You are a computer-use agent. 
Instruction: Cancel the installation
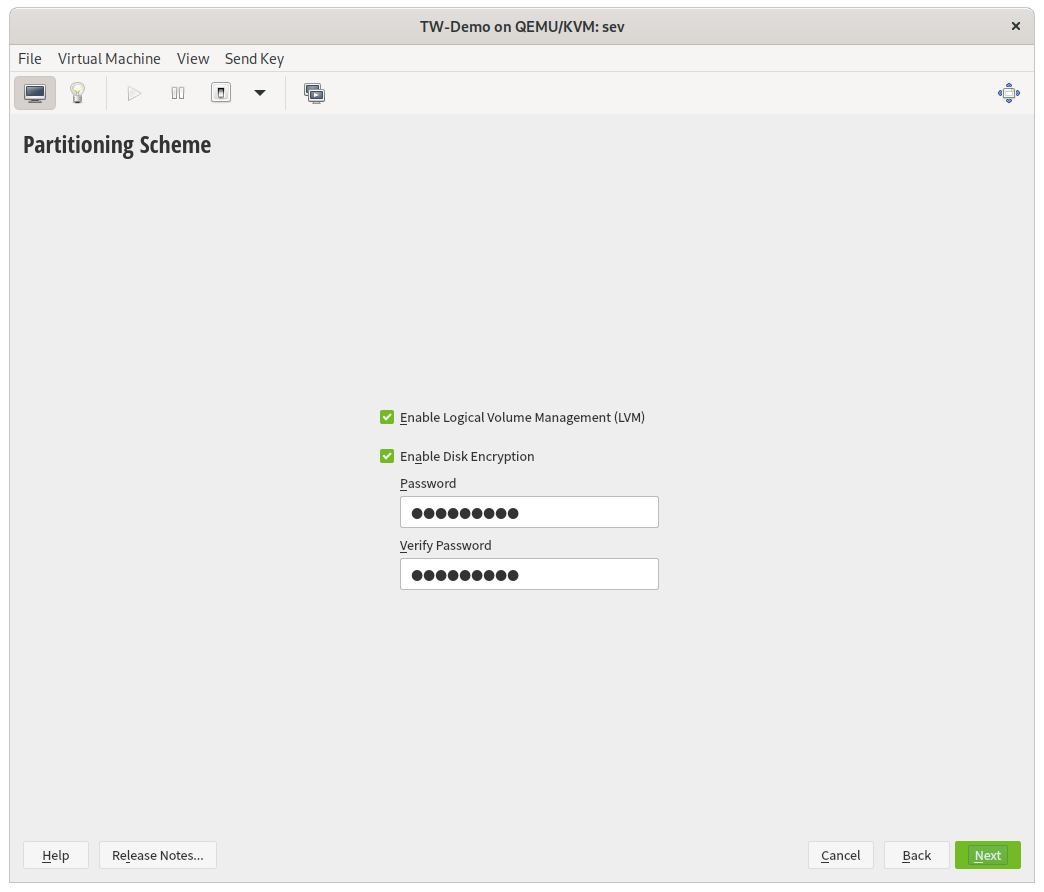[x=840, y=855]
